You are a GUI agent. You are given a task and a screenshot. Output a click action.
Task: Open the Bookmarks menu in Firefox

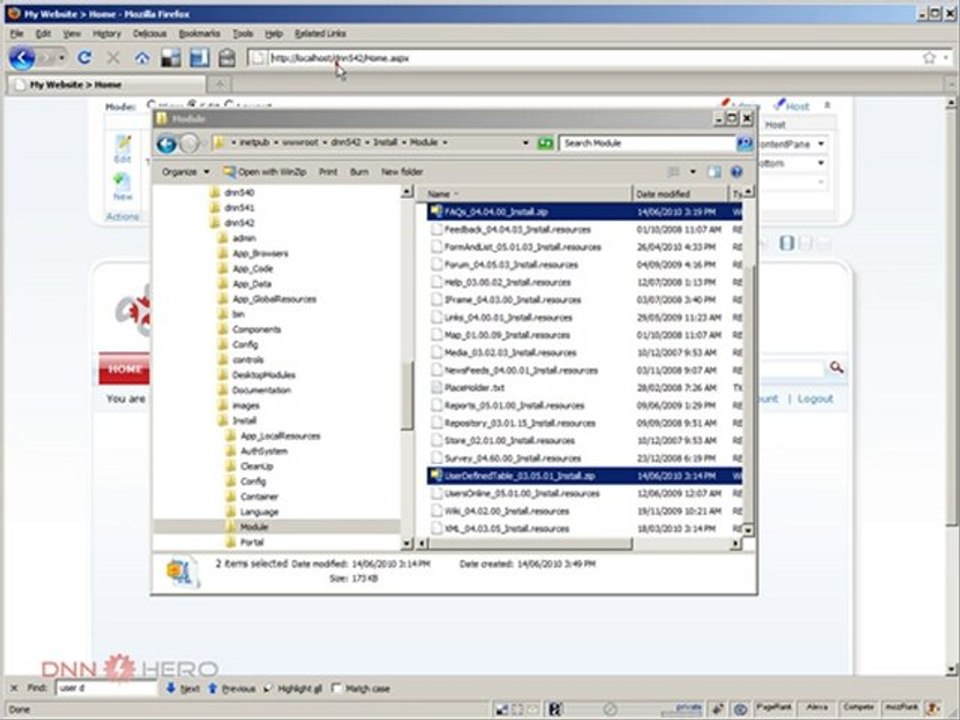199,34
